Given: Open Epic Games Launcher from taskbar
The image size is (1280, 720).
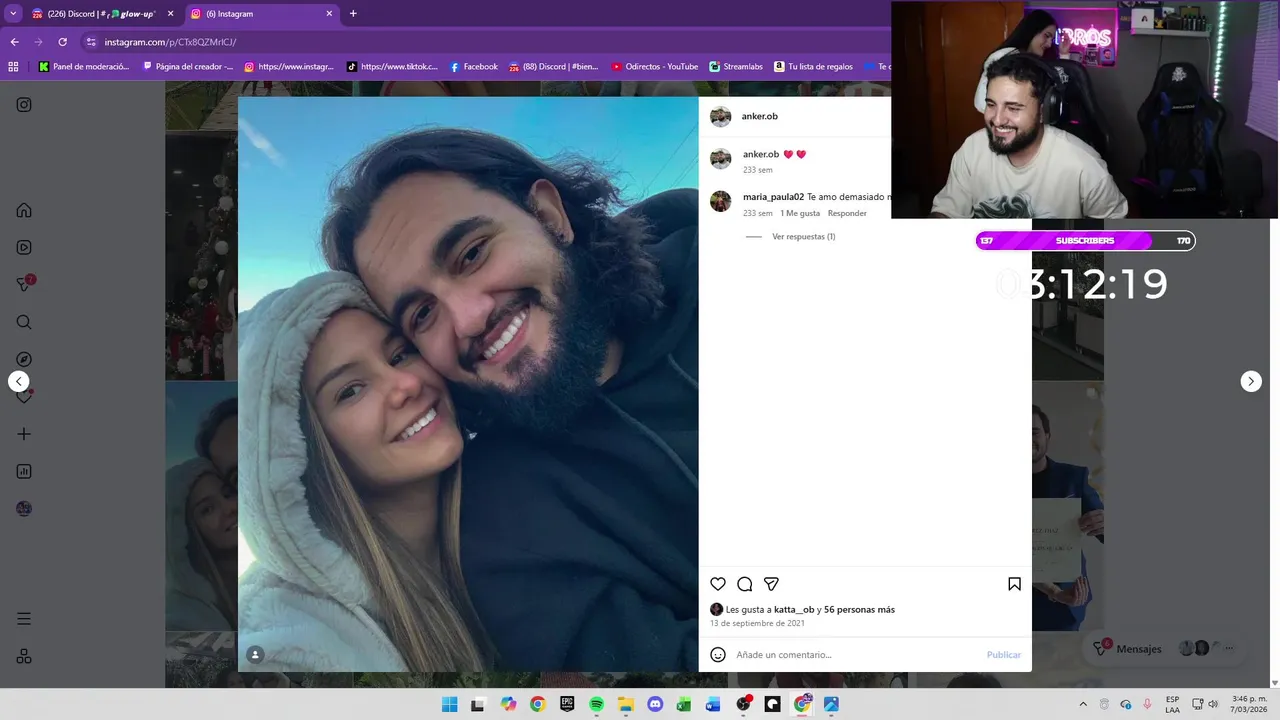Looking at the screenshot, I should 567,704.
